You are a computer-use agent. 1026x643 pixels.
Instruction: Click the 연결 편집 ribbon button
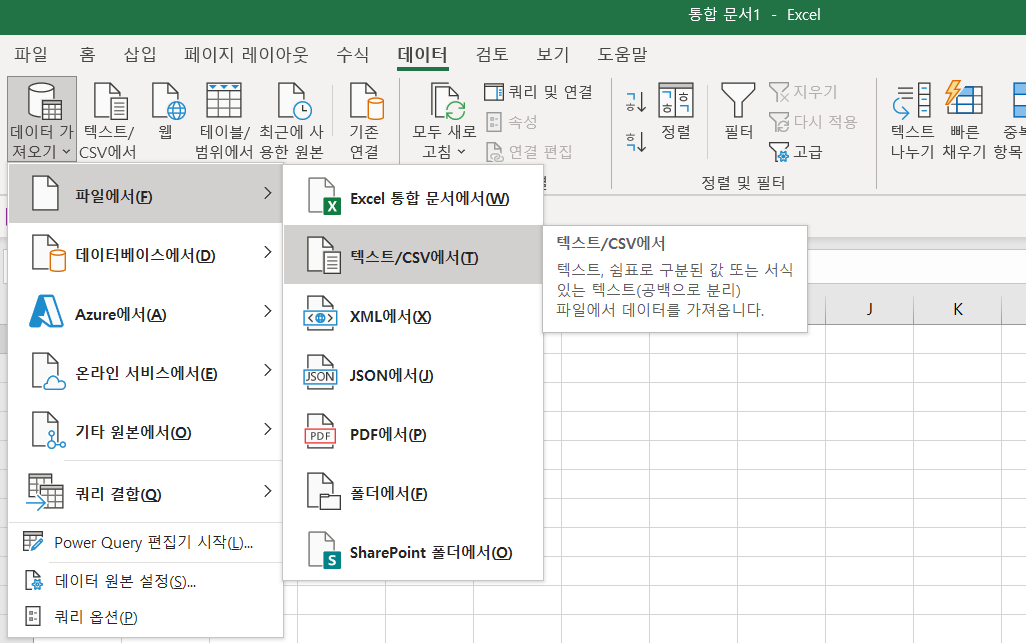pyautogui.click(x=529, y=152)
